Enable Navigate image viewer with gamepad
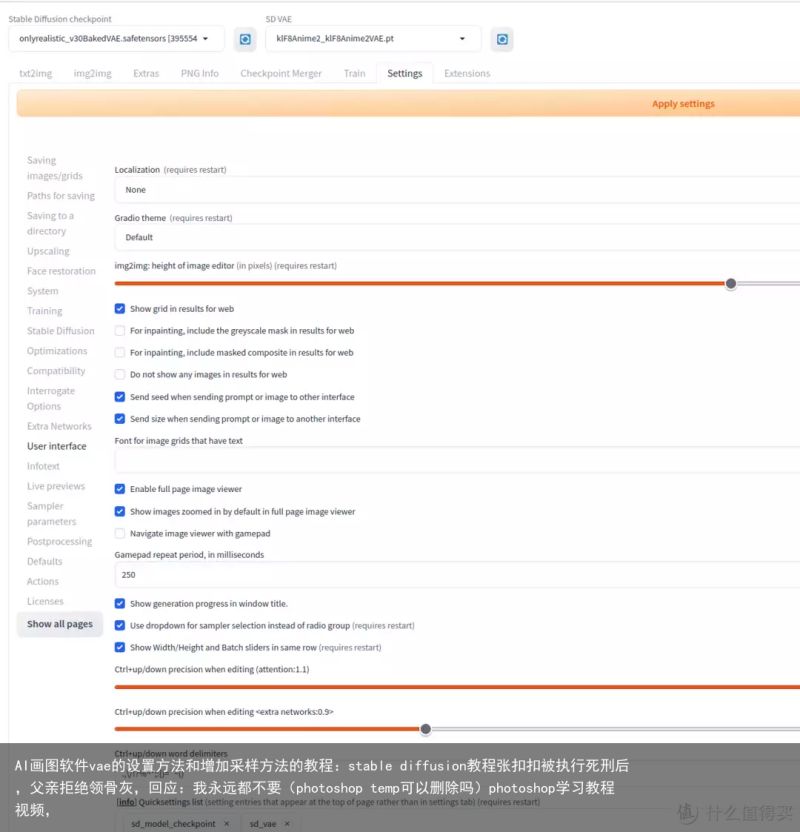800x832 pixels. (x=120, y=533)
